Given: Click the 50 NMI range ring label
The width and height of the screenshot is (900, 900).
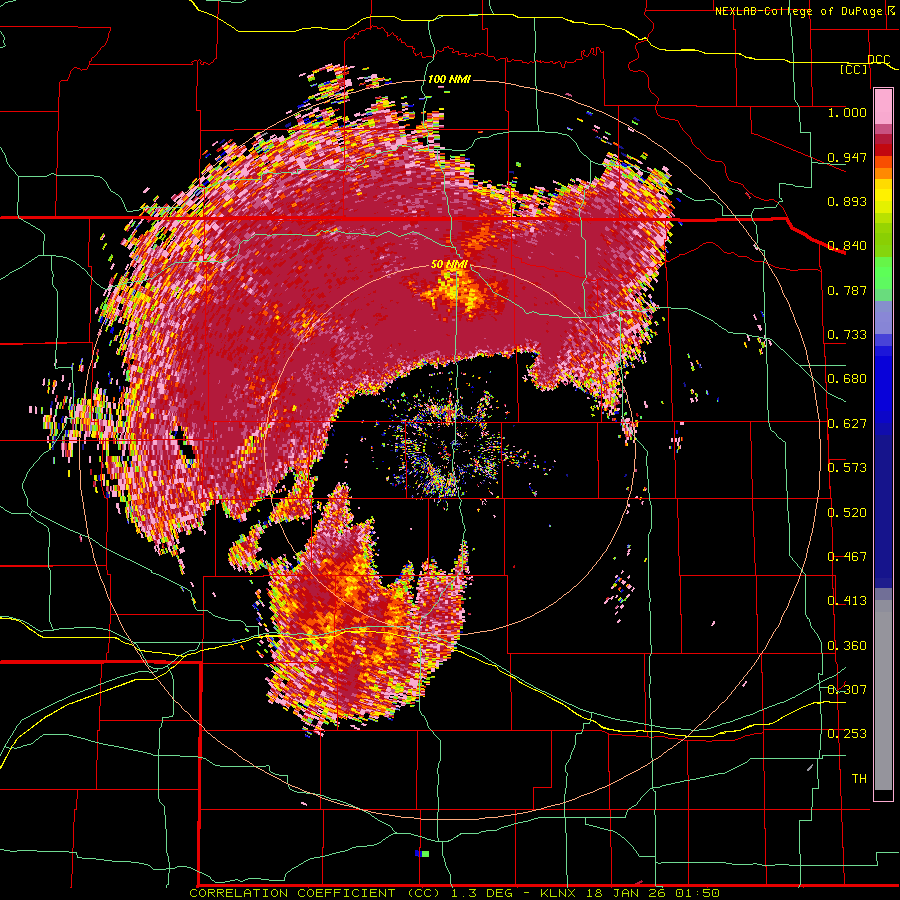Looking at the screenshot, I should tap(449, 264).
